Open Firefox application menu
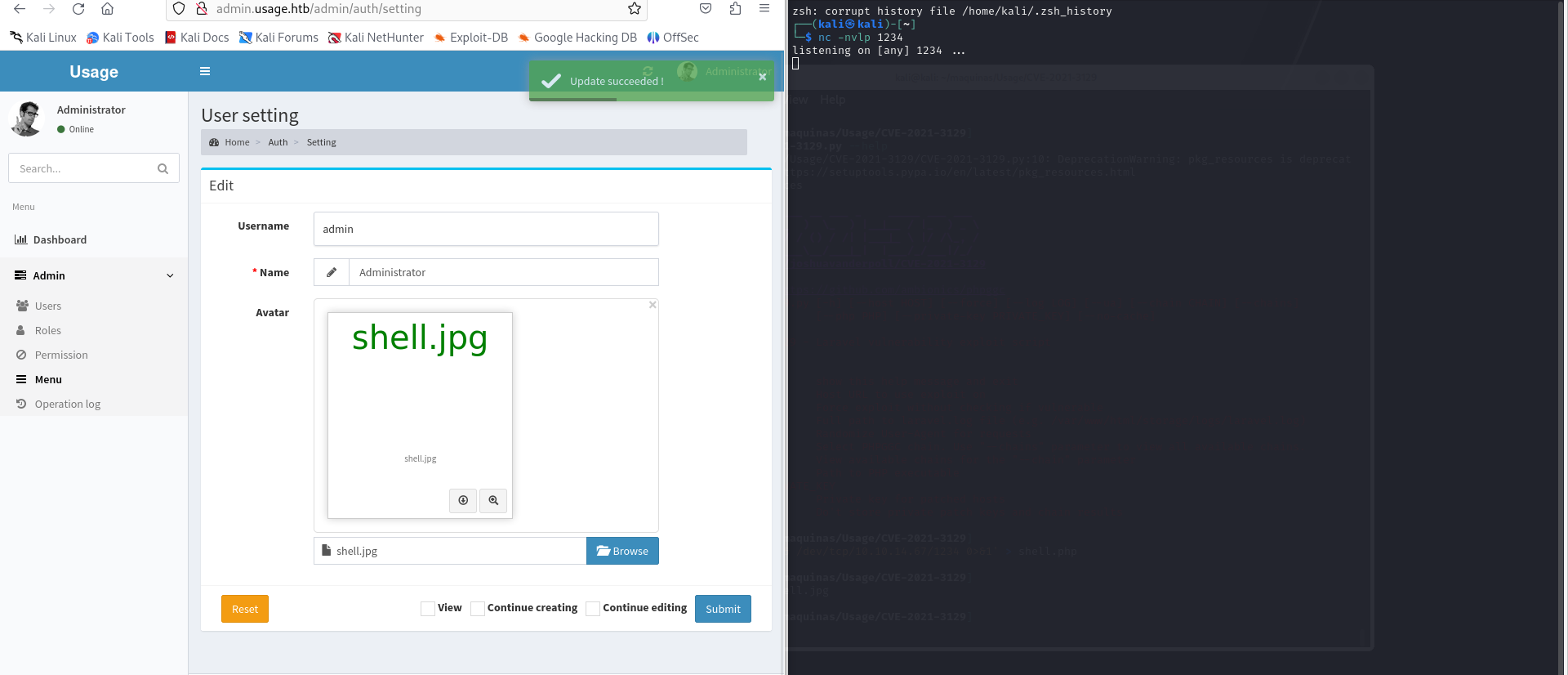Screen dimensions: 1568x675 click(764, 9)
